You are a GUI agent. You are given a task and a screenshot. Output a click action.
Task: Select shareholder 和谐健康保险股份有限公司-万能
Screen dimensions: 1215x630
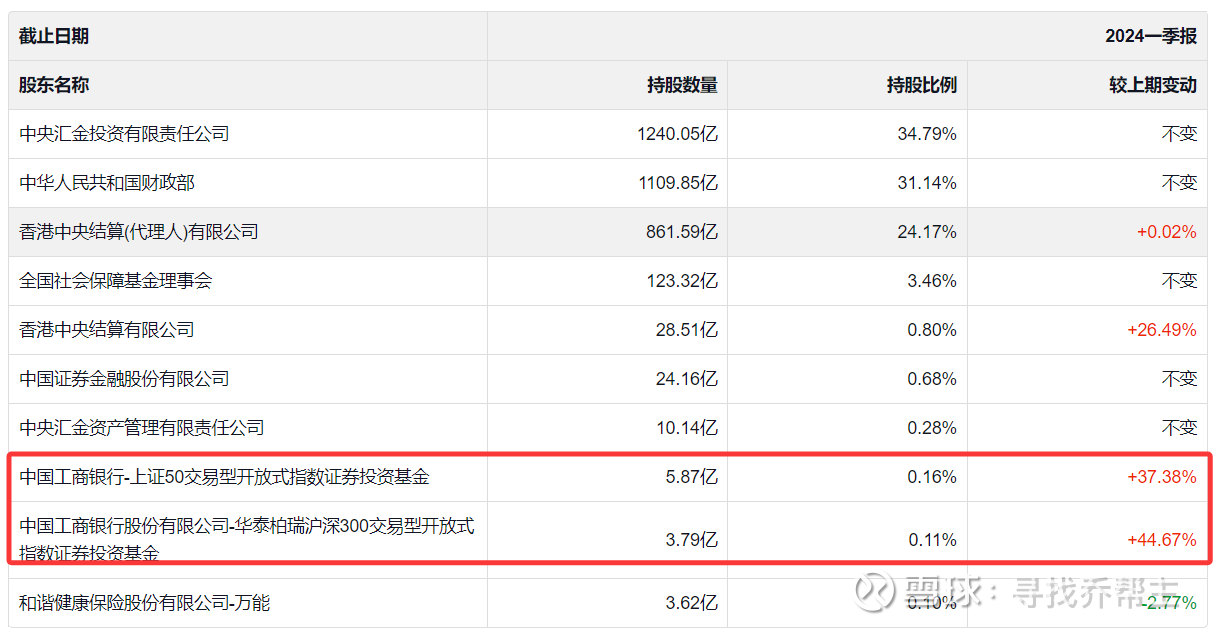pyautogui.click(x=144, y=603)
